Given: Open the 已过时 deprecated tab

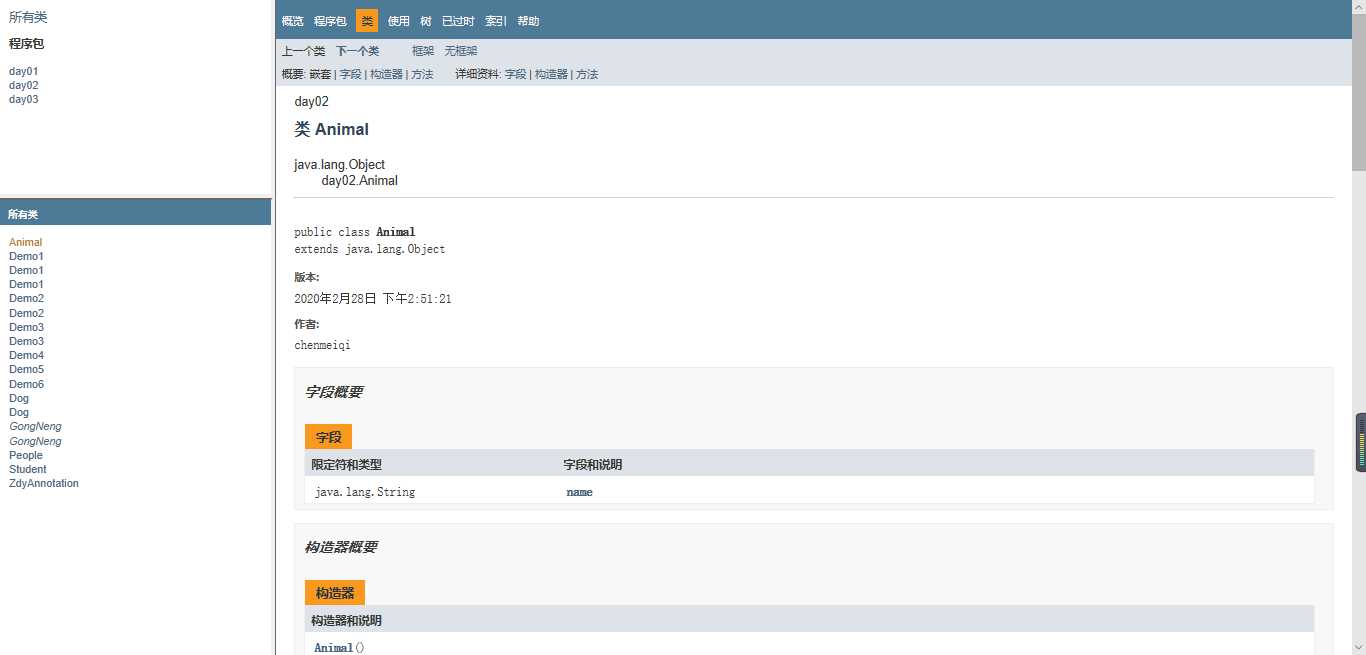Looking at the screenshot, I should 458,21.
